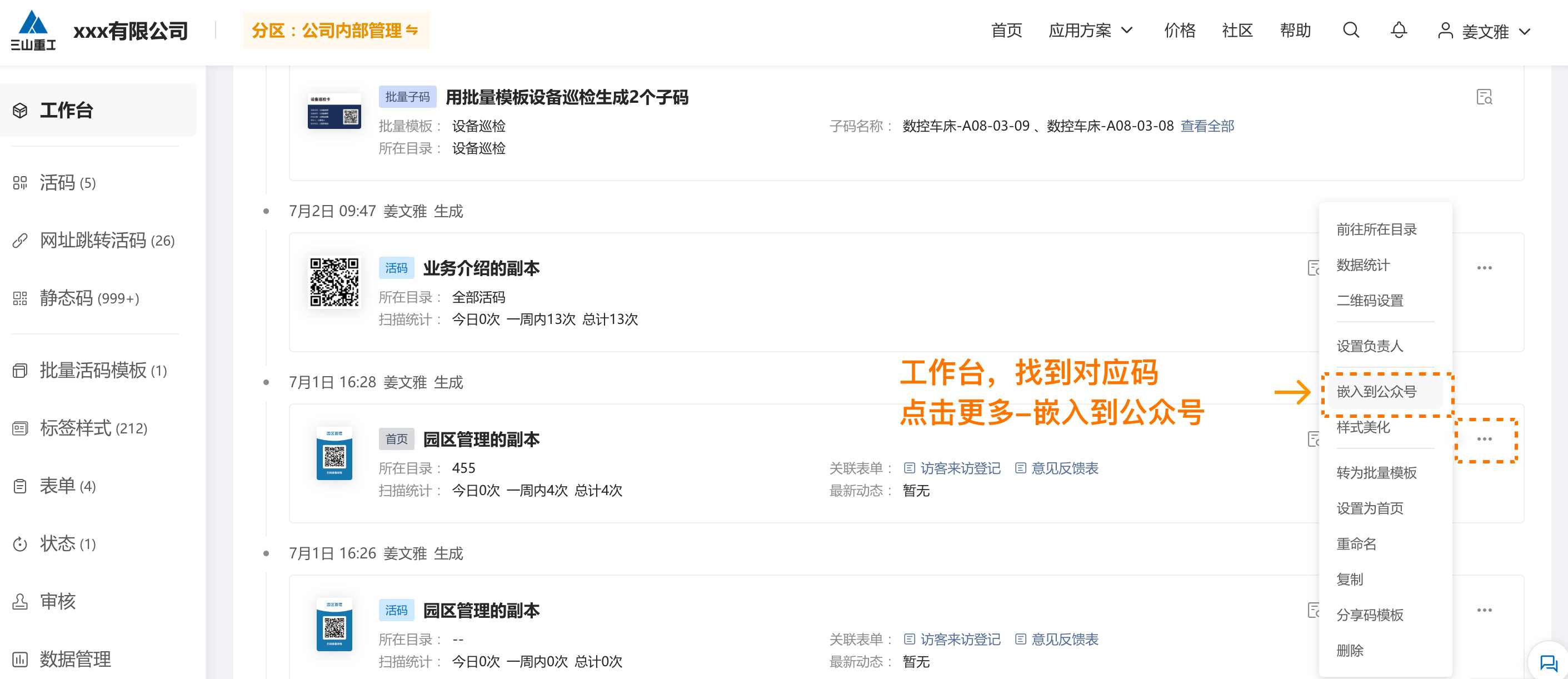The image size is (1568, 679).
Task: Open 访客来访登记 form in 首页 card
Action: (x=960, y=468)
